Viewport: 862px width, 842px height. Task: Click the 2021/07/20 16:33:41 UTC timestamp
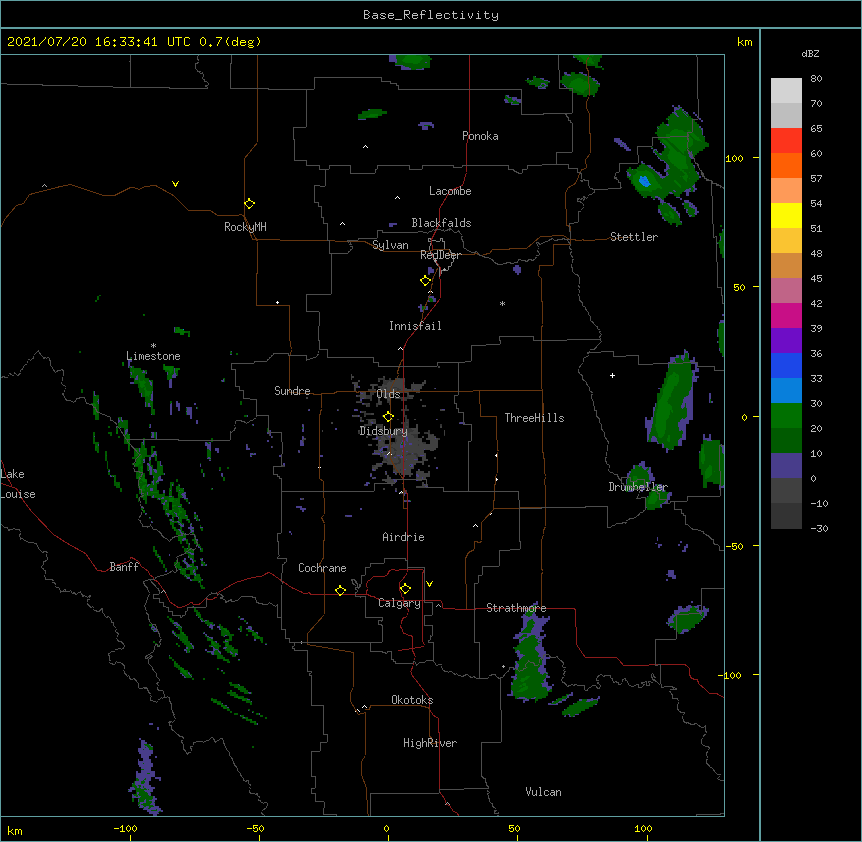pos(98,42)
